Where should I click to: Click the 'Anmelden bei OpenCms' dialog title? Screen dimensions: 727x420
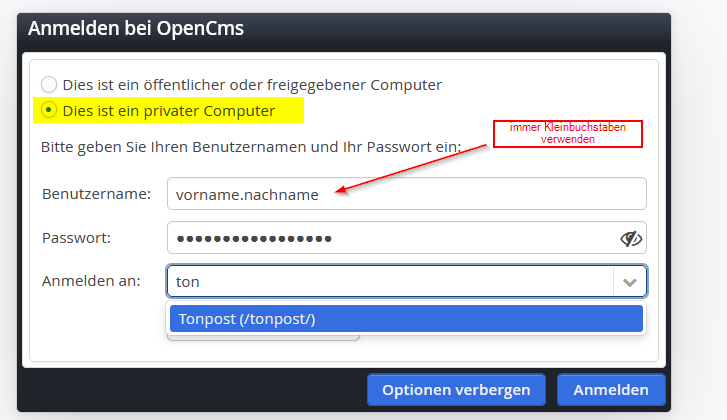click(136, 28)
